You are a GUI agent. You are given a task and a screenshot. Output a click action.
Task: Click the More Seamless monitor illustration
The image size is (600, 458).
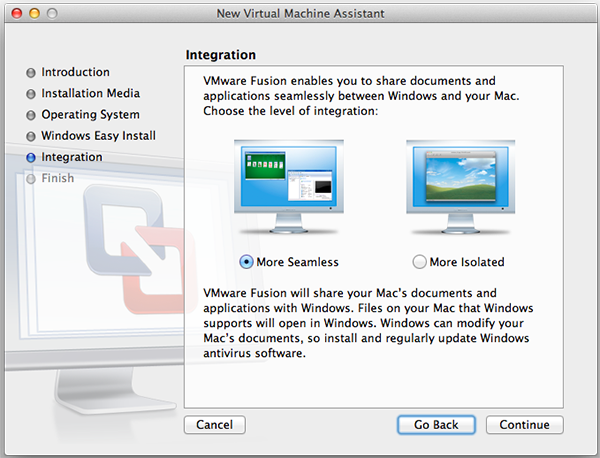[289, 187]
